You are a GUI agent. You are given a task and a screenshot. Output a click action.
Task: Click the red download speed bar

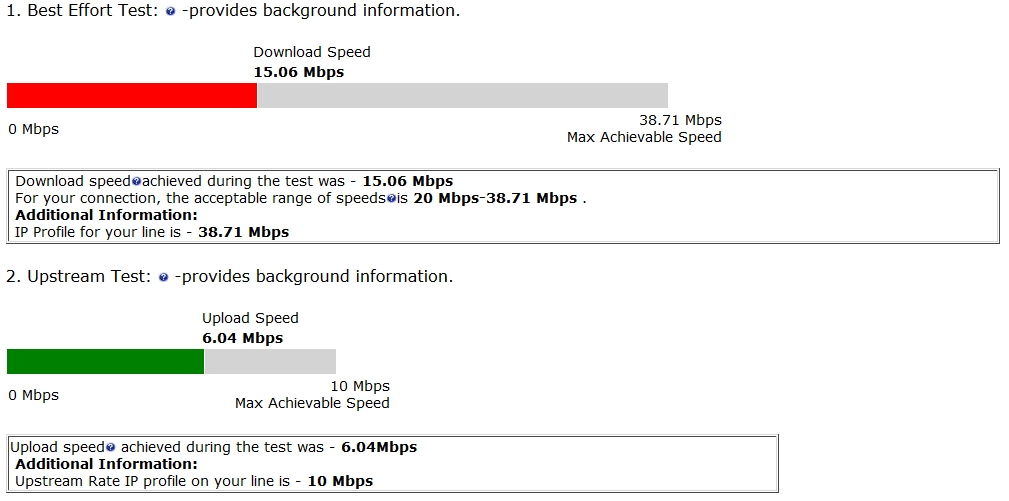tap(131, 95)
